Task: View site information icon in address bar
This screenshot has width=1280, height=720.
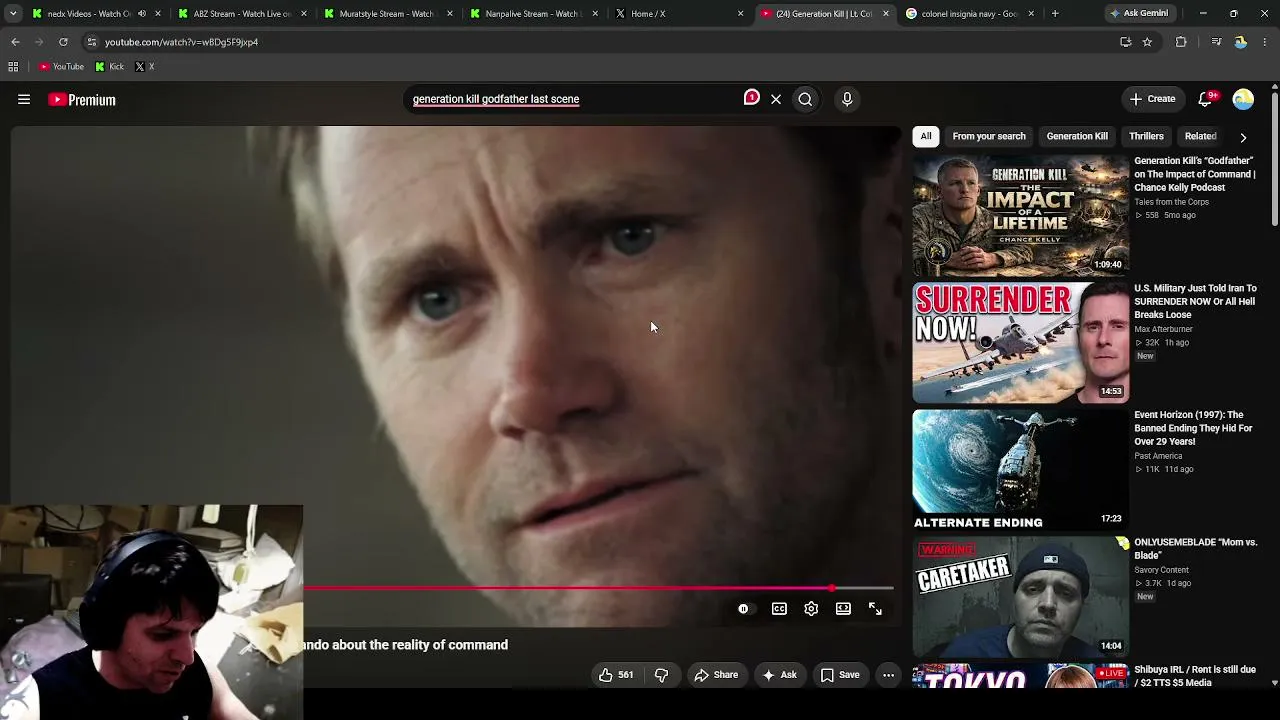Action: (x=91, y=42)
